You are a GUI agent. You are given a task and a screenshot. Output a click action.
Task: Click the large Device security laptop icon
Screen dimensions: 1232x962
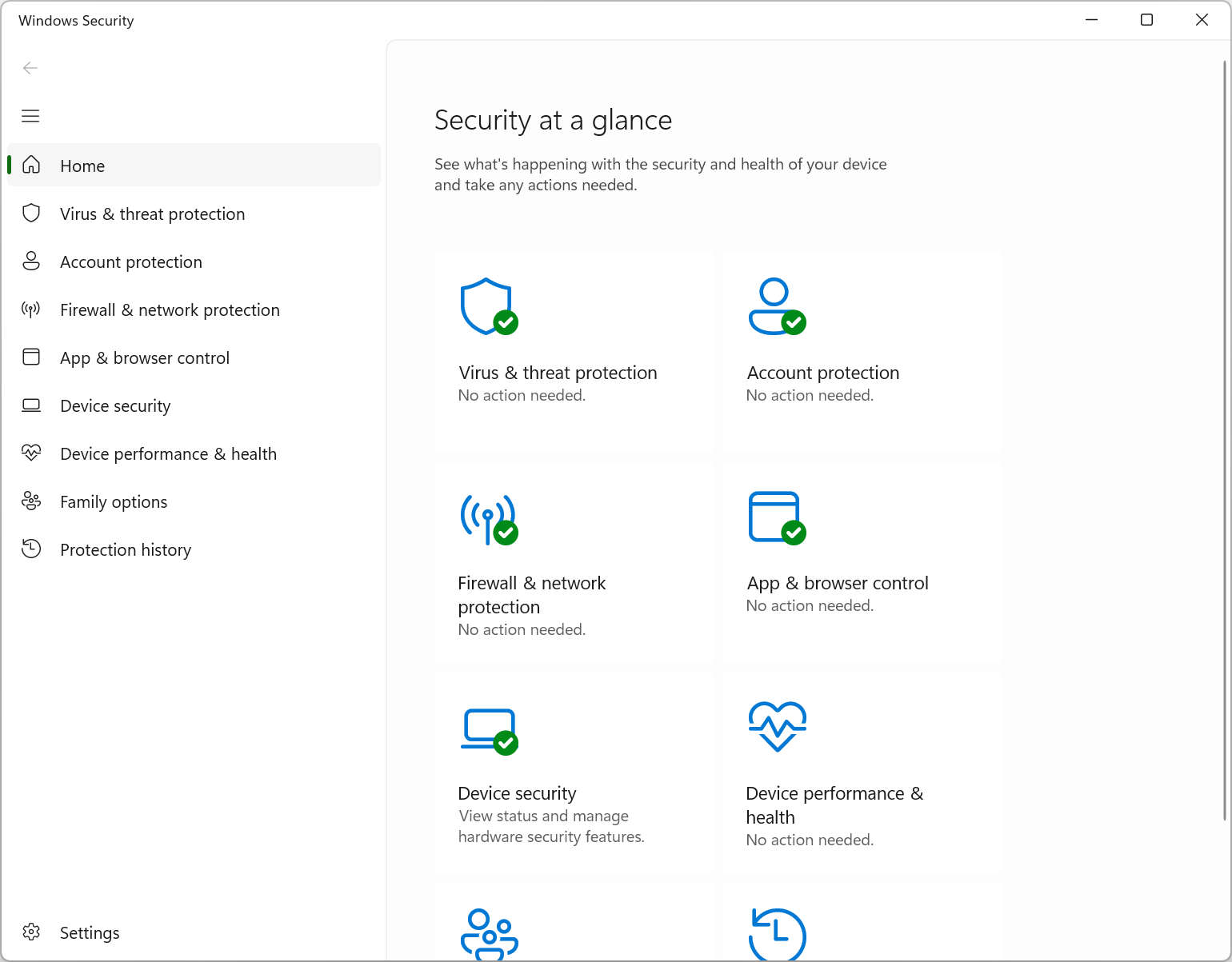click(489, 731)
